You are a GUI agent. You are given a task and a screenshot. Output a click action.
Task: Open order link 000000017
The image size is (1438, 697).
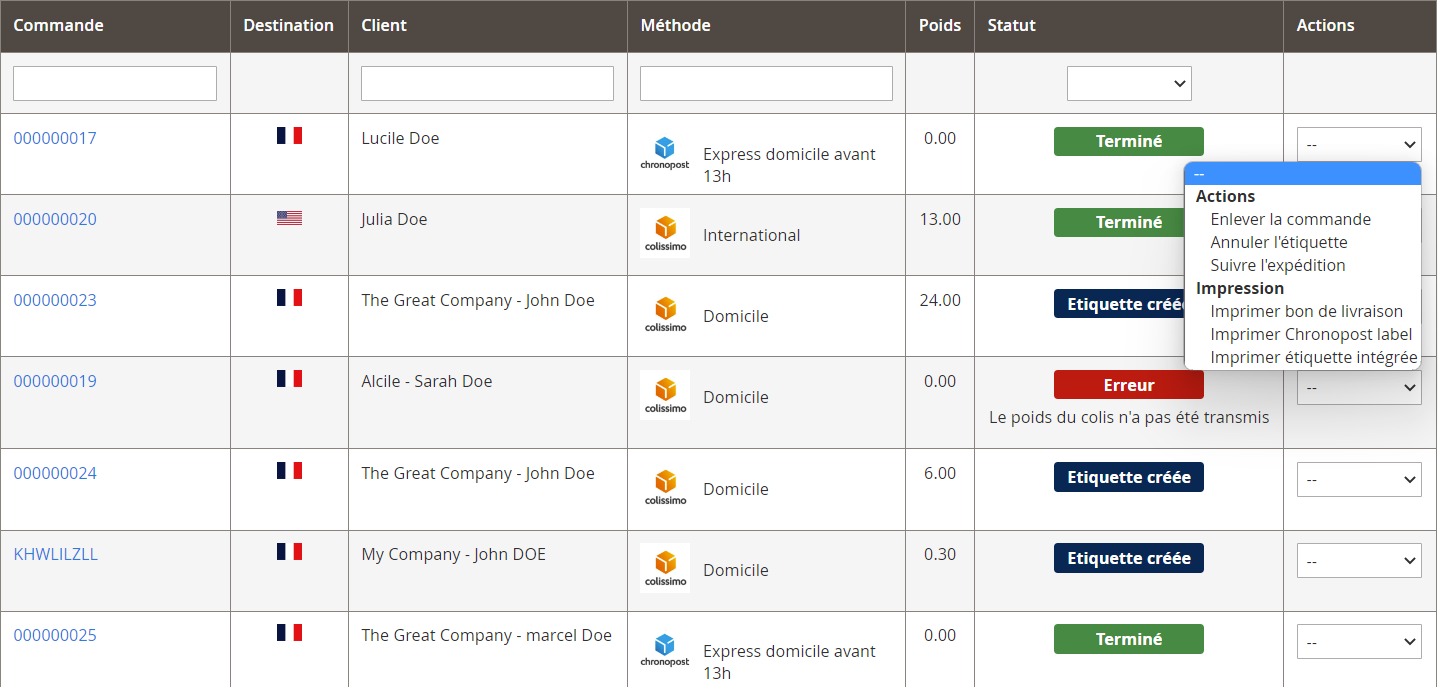[55, 138]
